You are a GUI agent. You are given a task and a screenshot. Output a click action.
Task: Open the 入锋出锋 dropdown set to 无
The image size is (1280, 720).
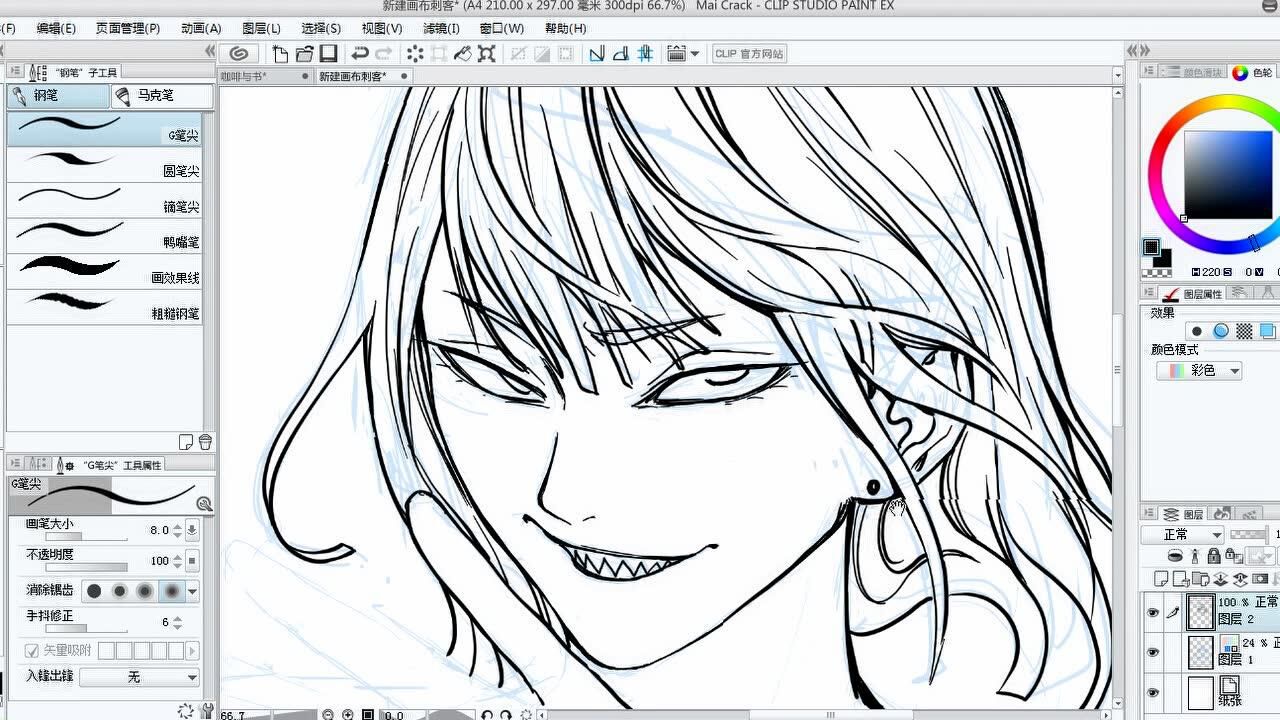pyautogui.click(x=139, y=677)
